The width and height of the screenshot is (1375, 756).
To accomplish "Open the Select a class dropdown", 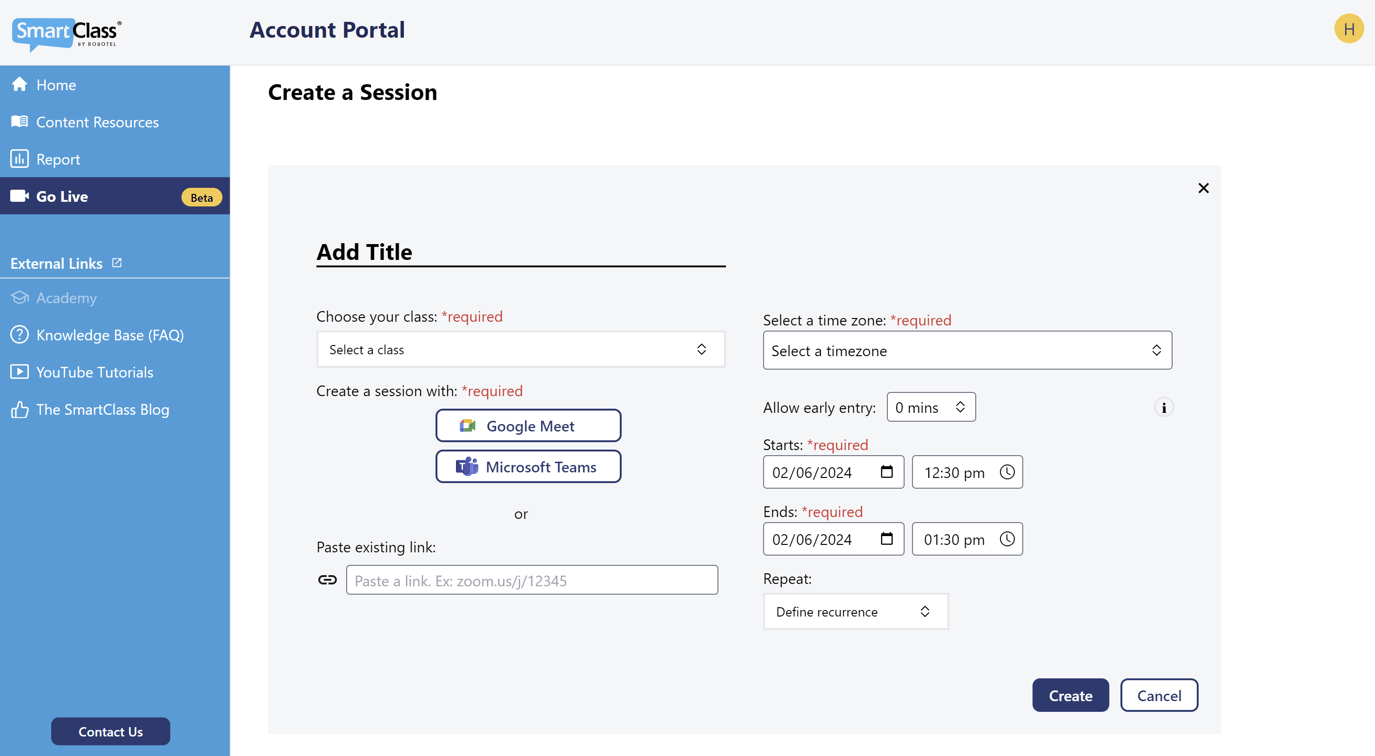I will [x=520, y=349].
